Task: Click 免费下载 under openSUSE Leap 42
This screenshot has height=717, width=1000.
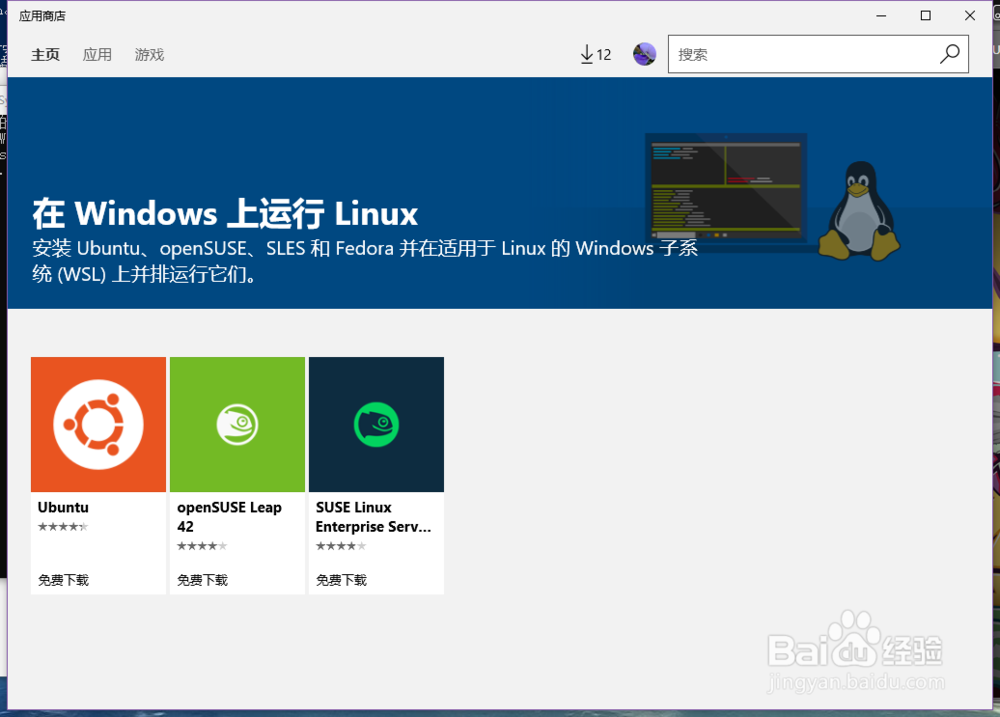Action: (x=202, y=580)
